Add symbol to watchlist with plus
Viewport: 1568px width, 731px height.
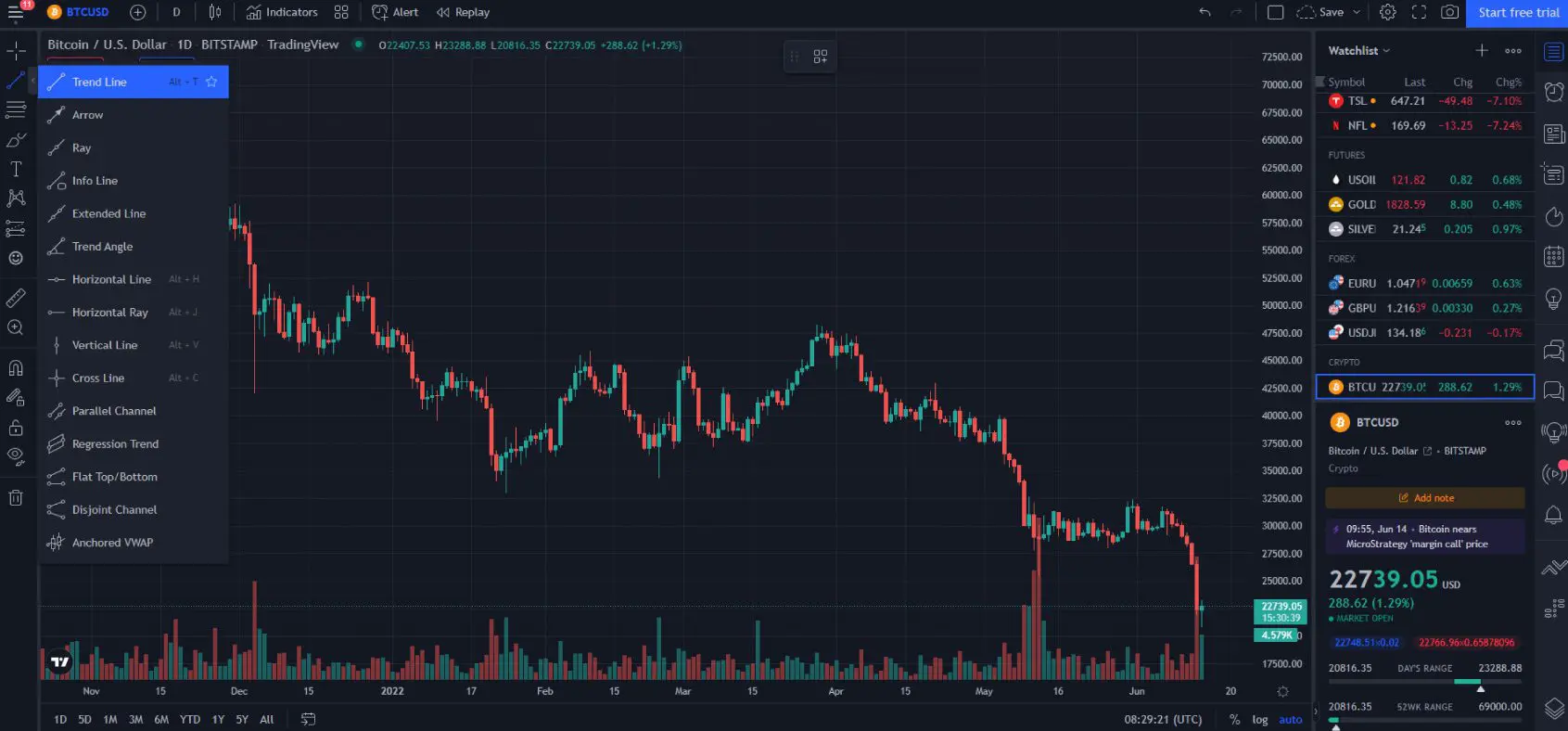pyautogui.click(x=1482, y=51)
